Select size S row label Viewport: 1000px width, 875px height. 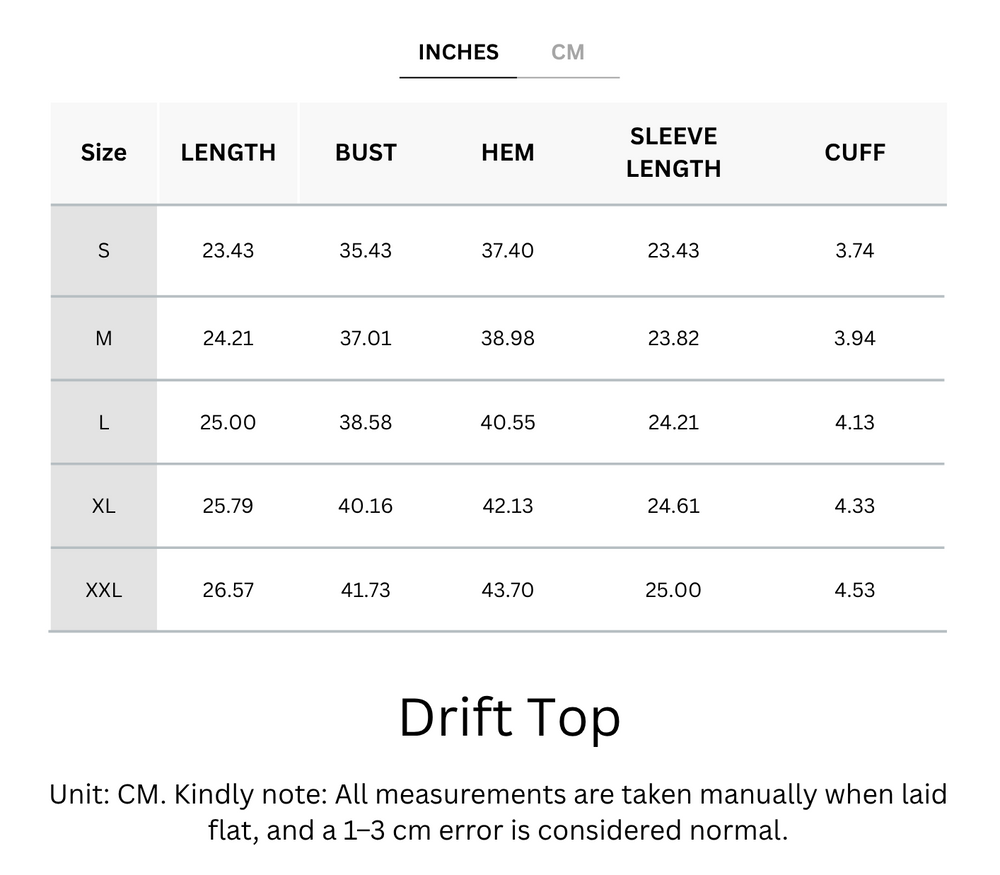coord(103,251)
